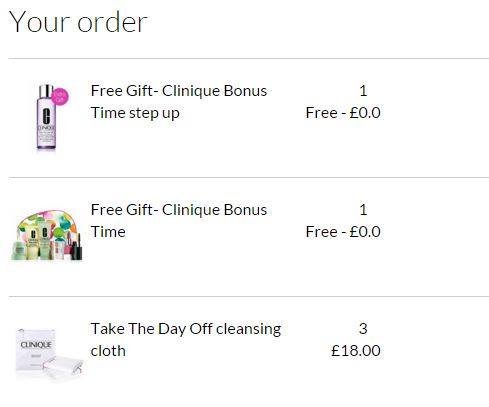Open the colorful makeup bag gift image
489x407 pixels.
[x=48, y=235]
